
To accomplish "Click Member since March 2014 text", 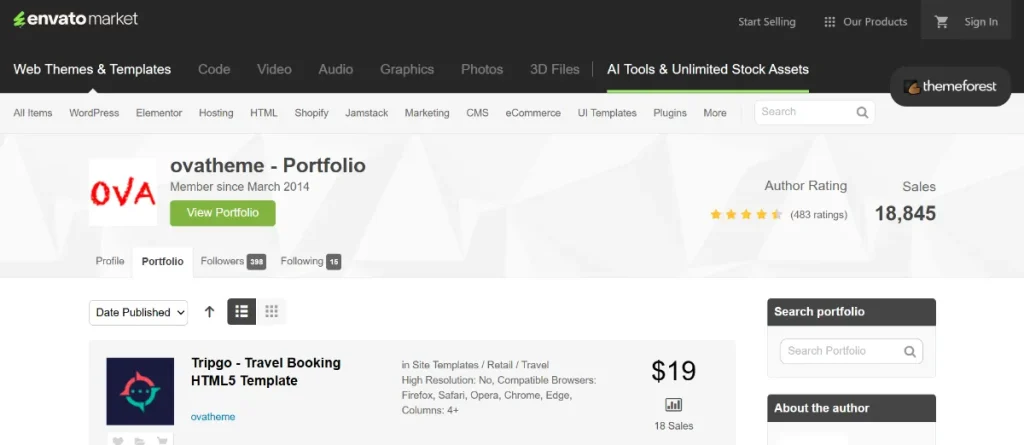I will 240,187.
